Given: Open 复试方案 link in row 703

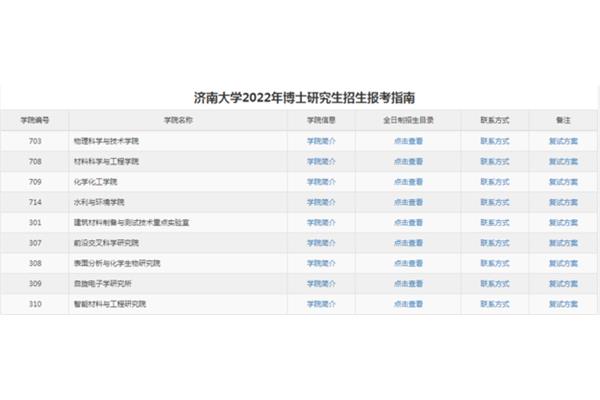Looking at the screenshot, I should click(x=563, y=141).
